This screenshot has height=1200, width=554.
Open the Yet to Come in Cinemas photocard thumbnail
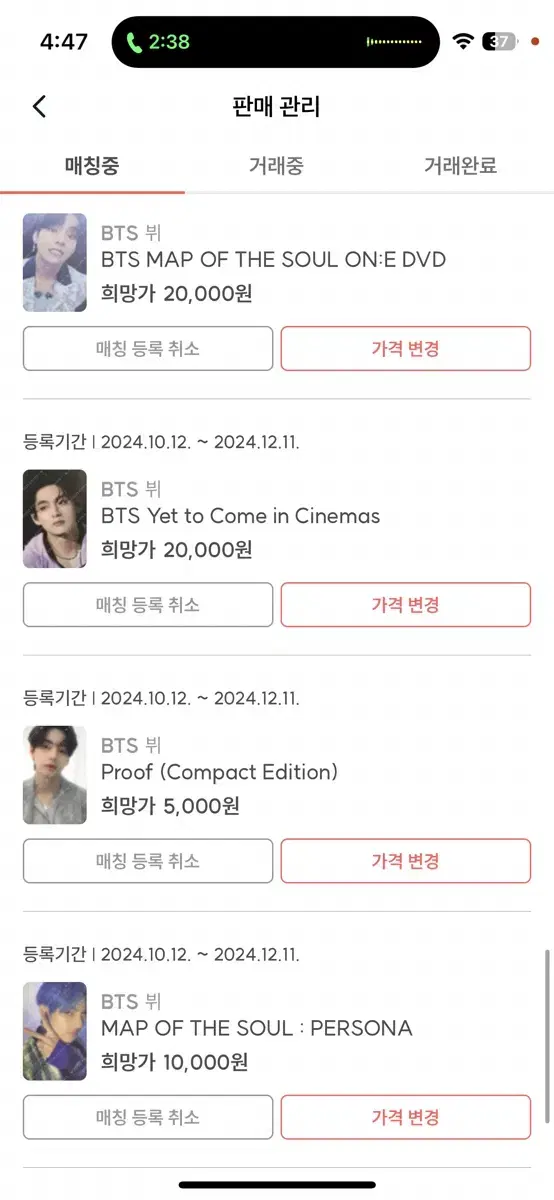click(55, 519)
